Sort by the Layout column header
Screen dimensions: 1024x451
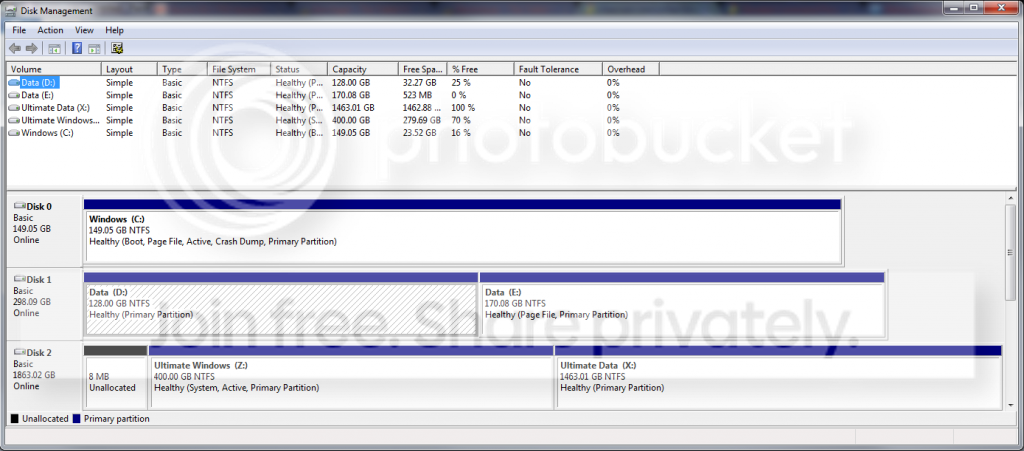[130, 69]
